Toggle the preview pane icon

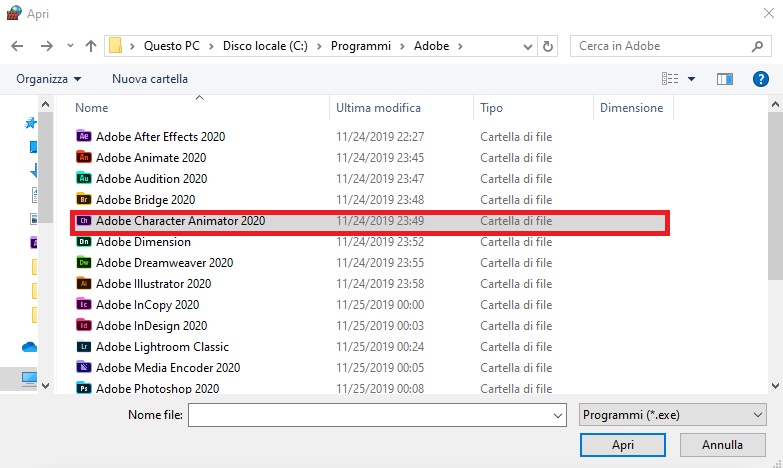[725, 79]
